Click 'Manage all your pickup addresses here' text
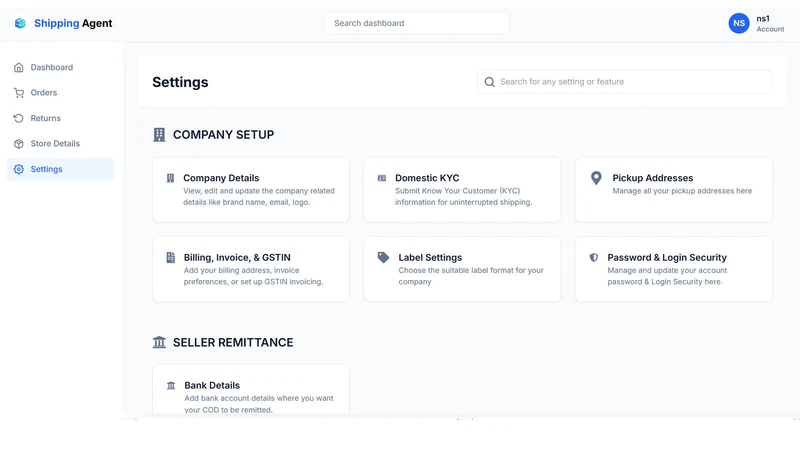This screenshot has width=800, height=450. [x=682, y=191]
